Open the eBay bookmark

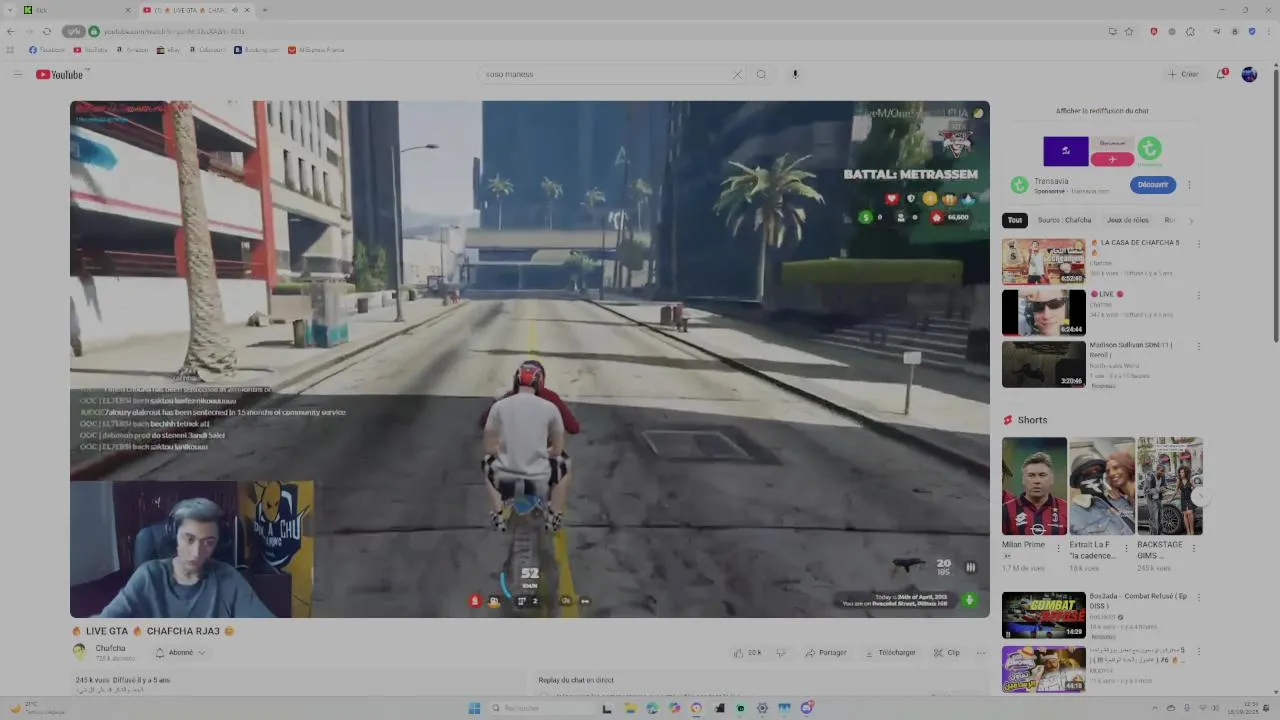168,50
